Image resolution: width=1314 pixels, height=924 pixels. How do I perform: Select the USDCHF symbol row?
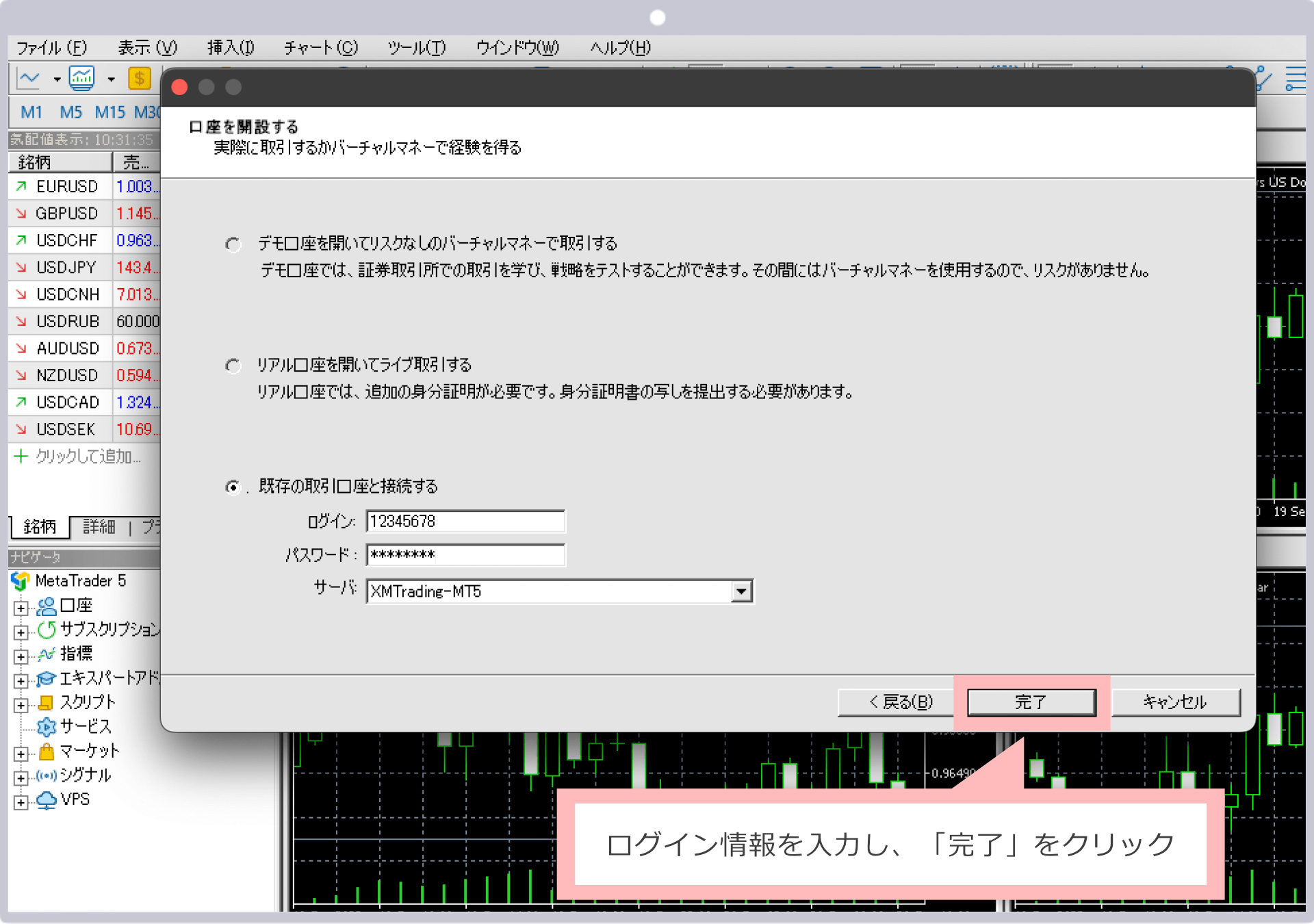(84, 241)
